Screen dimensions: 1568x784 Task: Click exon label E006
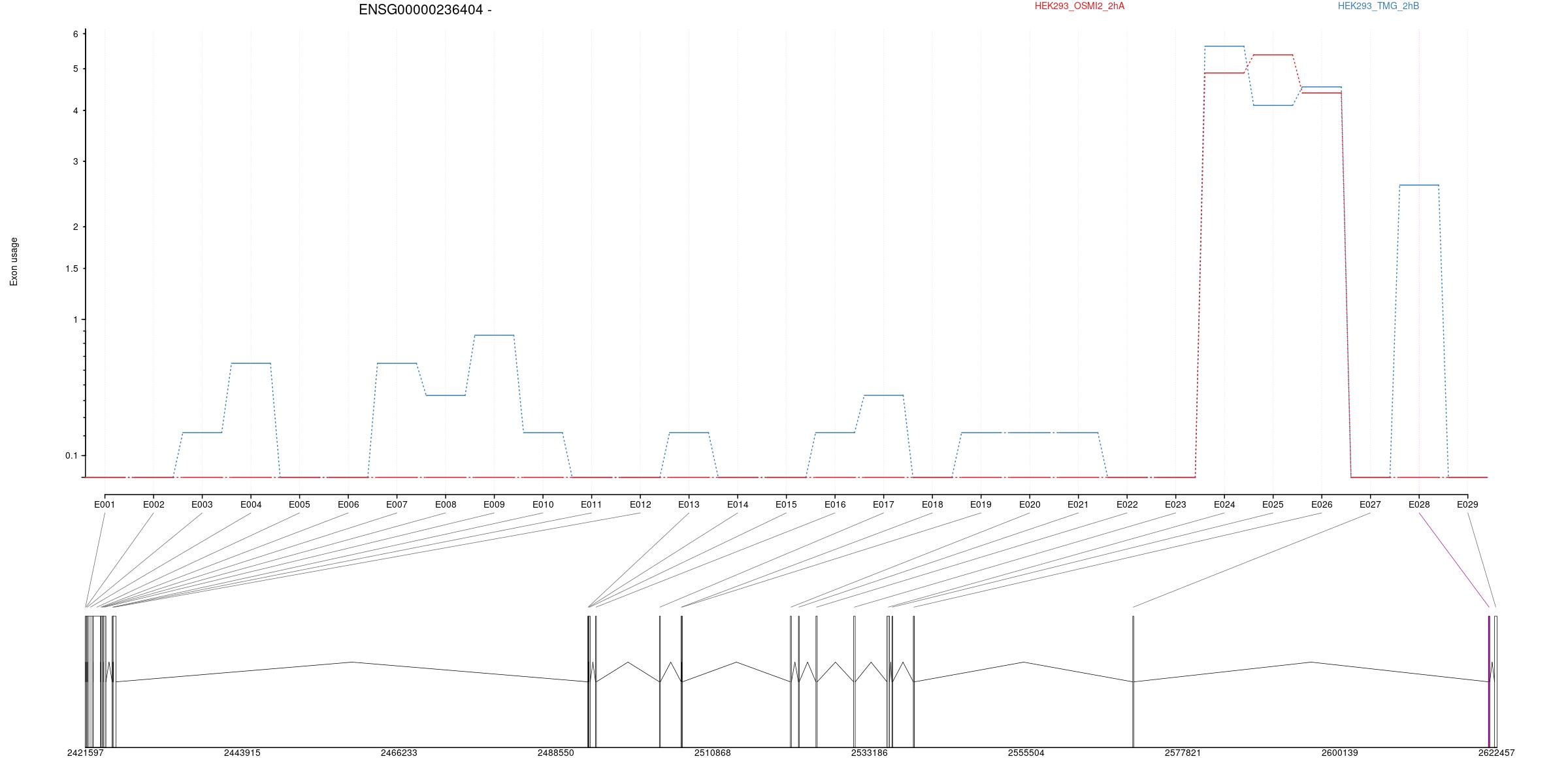pyautogui.click(x=348, y=504)
